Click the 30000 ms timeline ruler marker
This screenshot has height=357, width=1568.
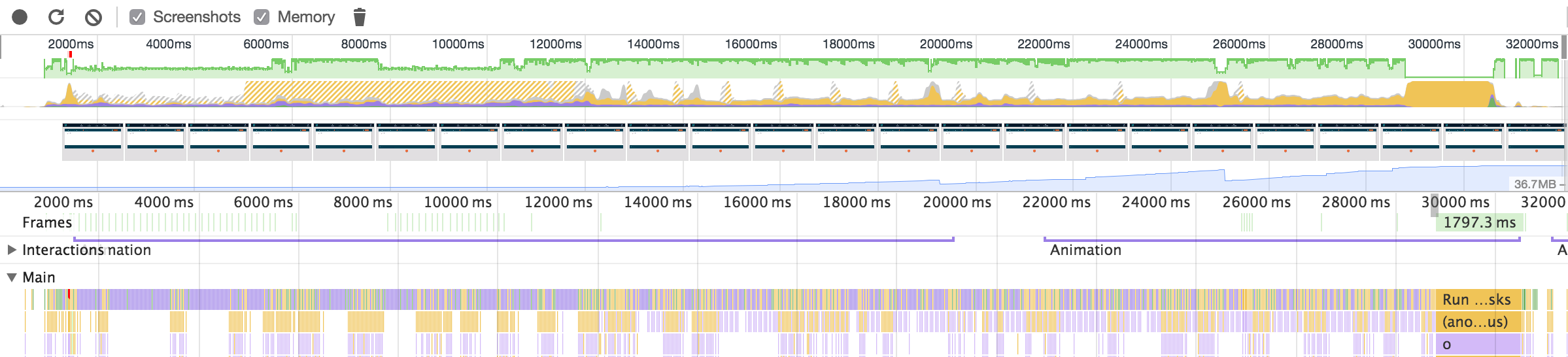(x=1455, y=202)
